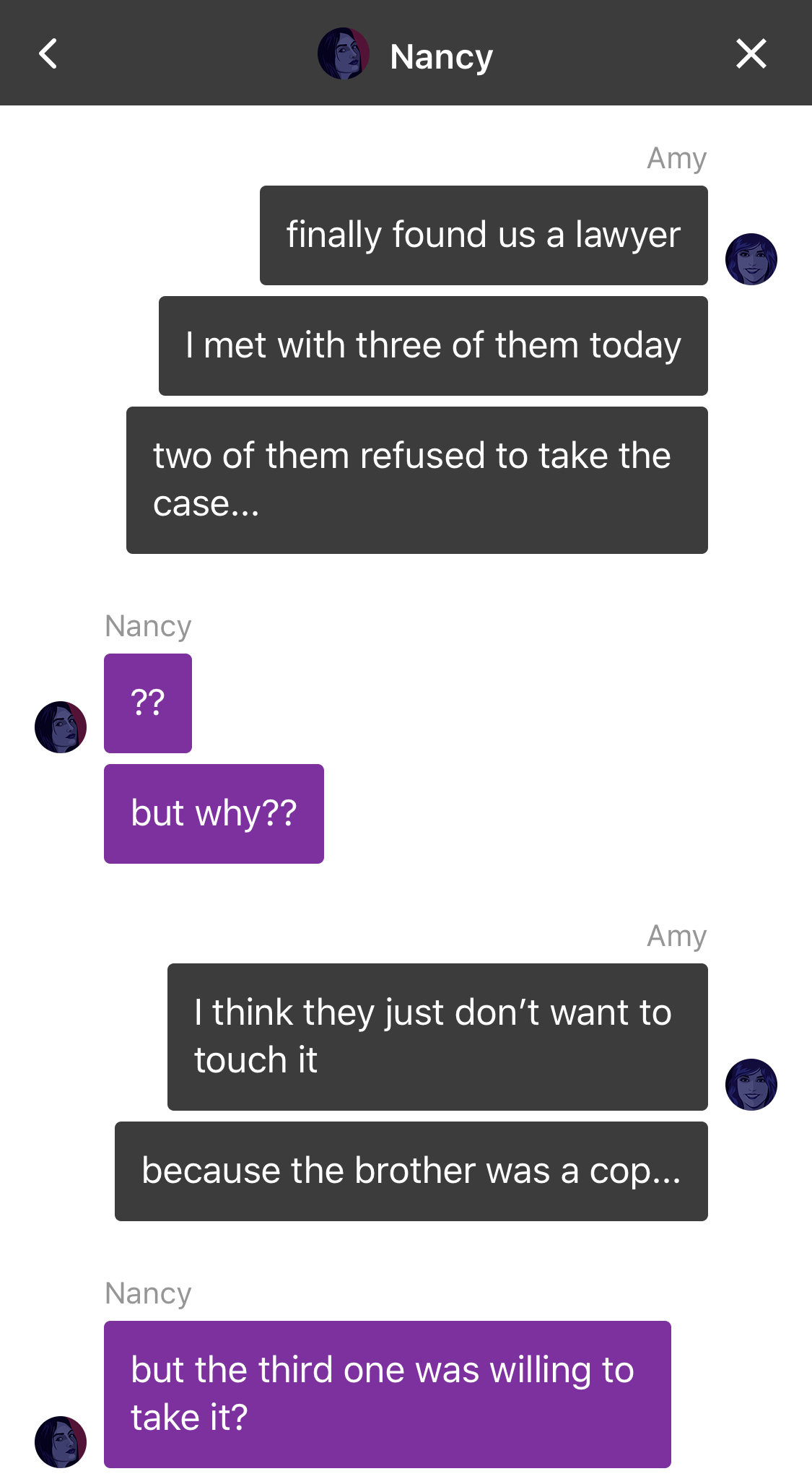Image resolution: width=812 pixels, height=1479 pixels.
Task: Tap the Nancy label above the last message
Action: [x=148, y=1293]
